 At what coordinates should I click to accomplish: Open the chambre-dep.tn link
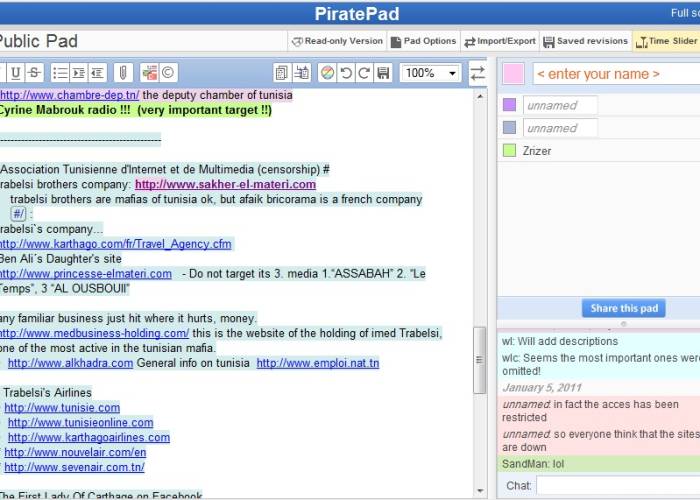(69, 95)
